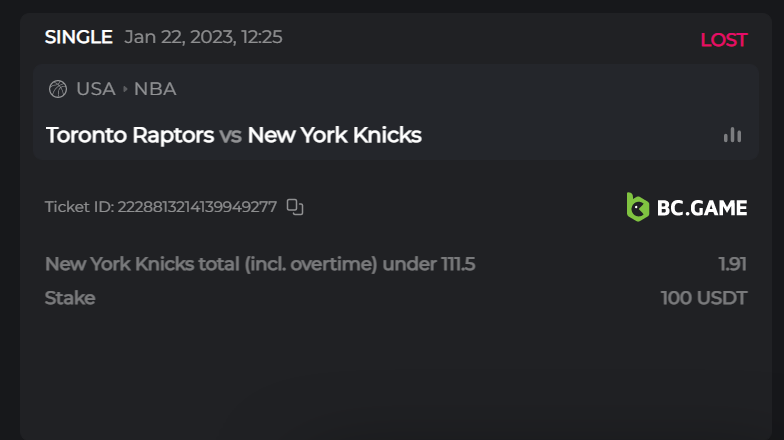This screenshot has width=784, height=440.
Task: Click the SINGLE bet type label
Action: coord(78,37)
